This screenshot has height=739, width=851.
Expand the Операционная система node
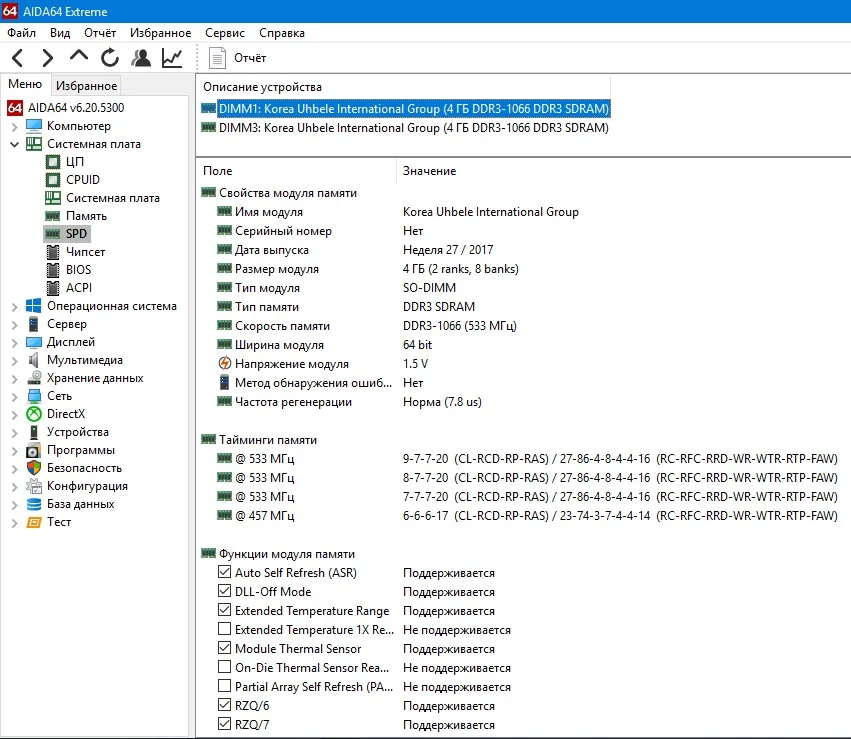[x=14, y=307]
